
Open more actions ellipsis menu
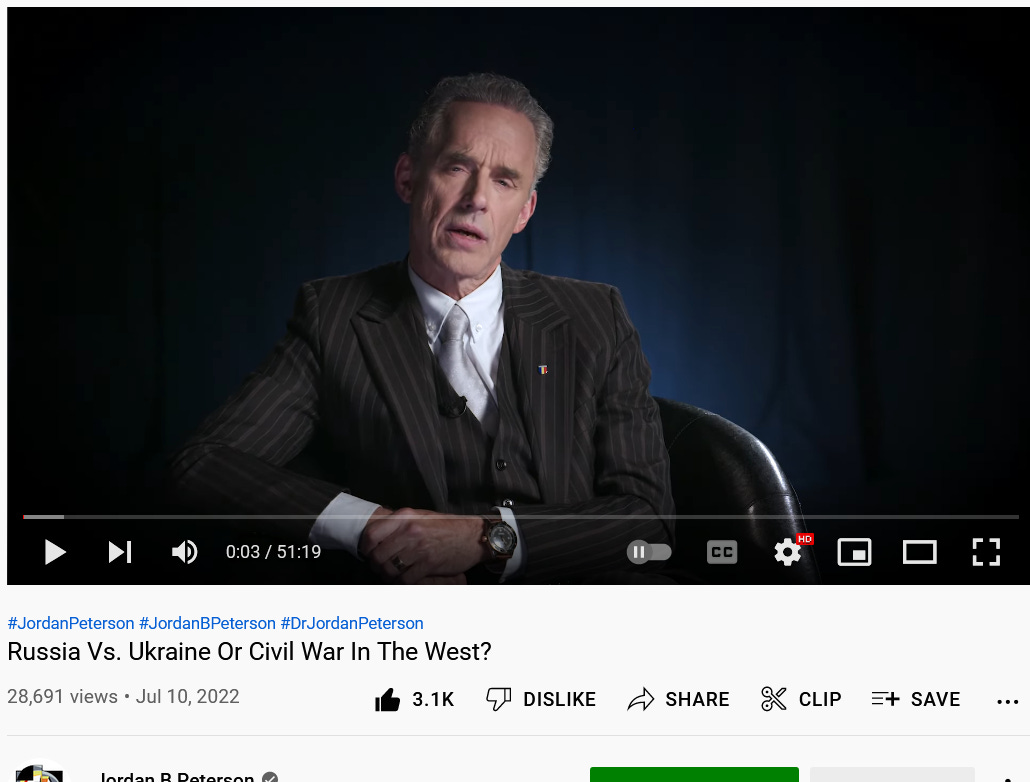[1007, 702]
